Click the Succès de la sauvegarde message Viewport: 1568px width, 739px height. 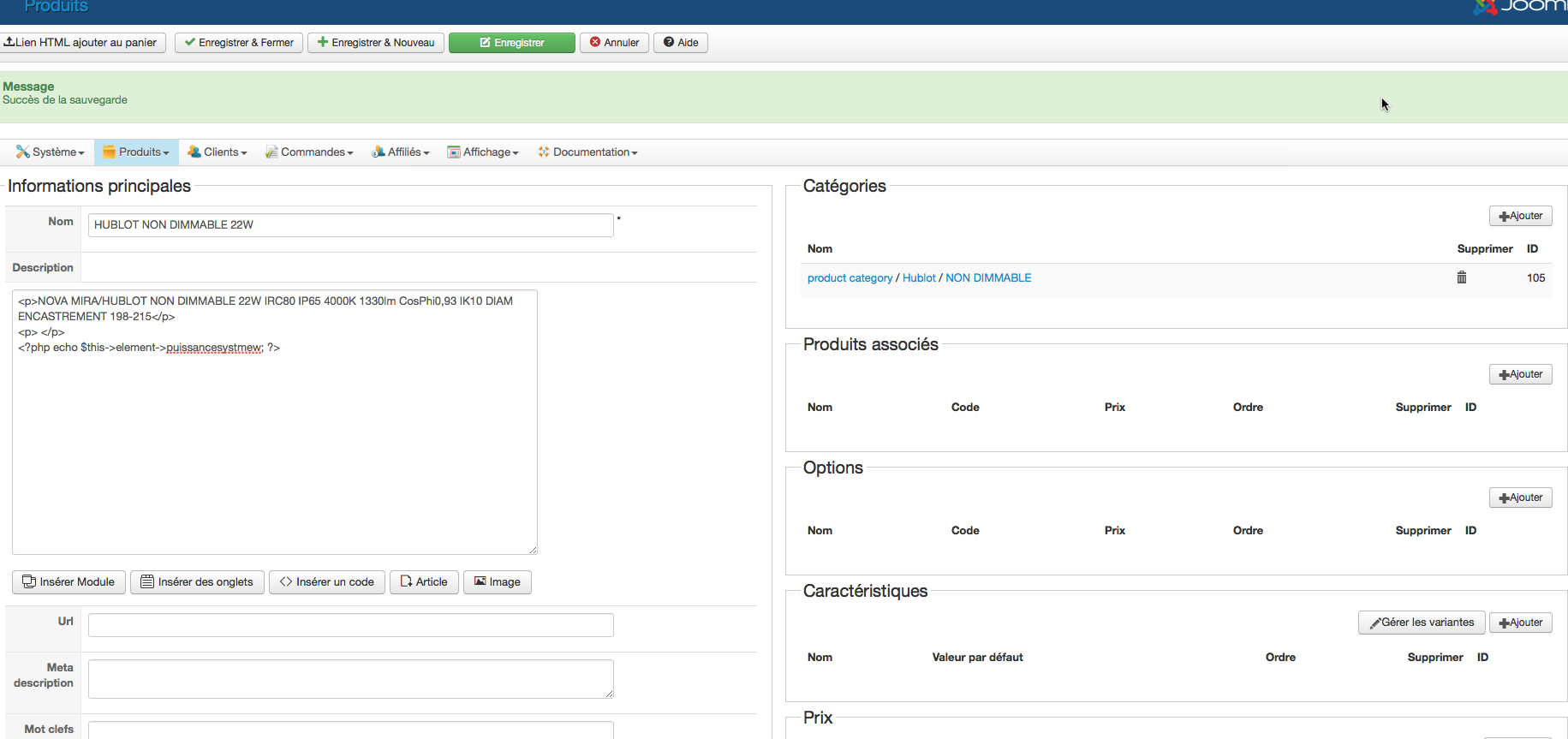[65, 100]
